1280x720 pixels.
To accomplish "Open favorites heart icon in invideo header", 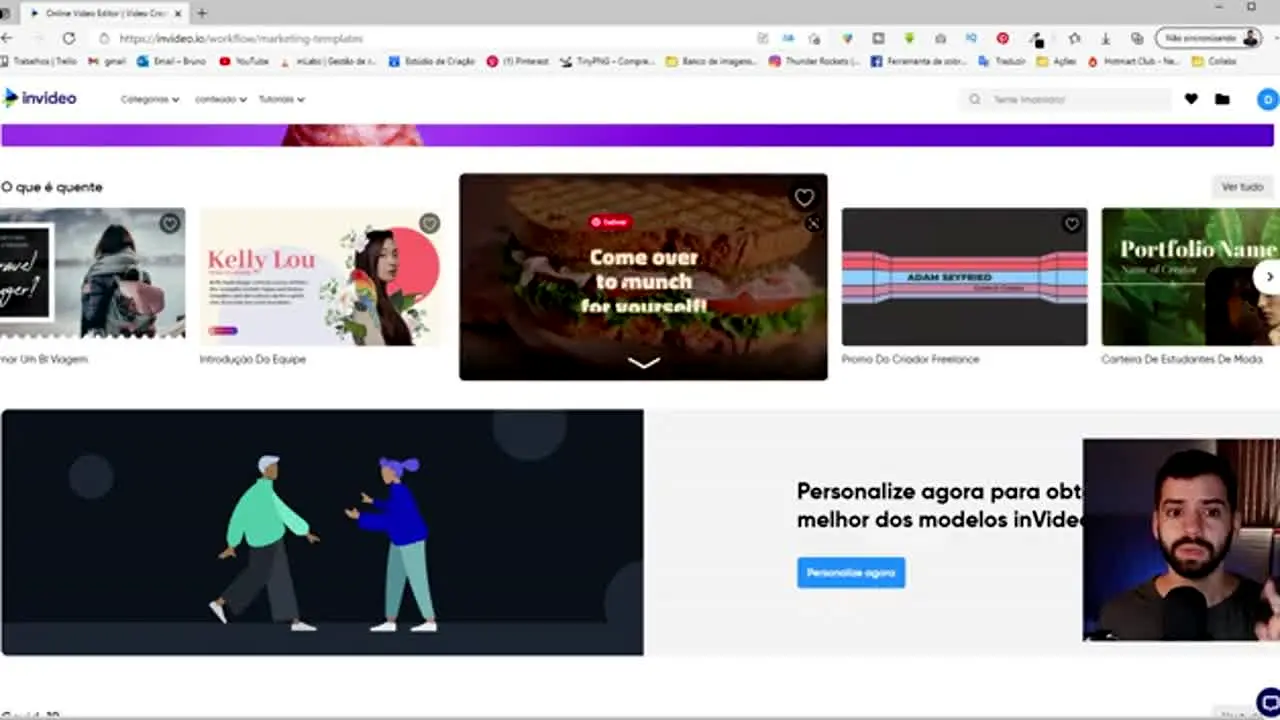I will [x=1191, y=99].
